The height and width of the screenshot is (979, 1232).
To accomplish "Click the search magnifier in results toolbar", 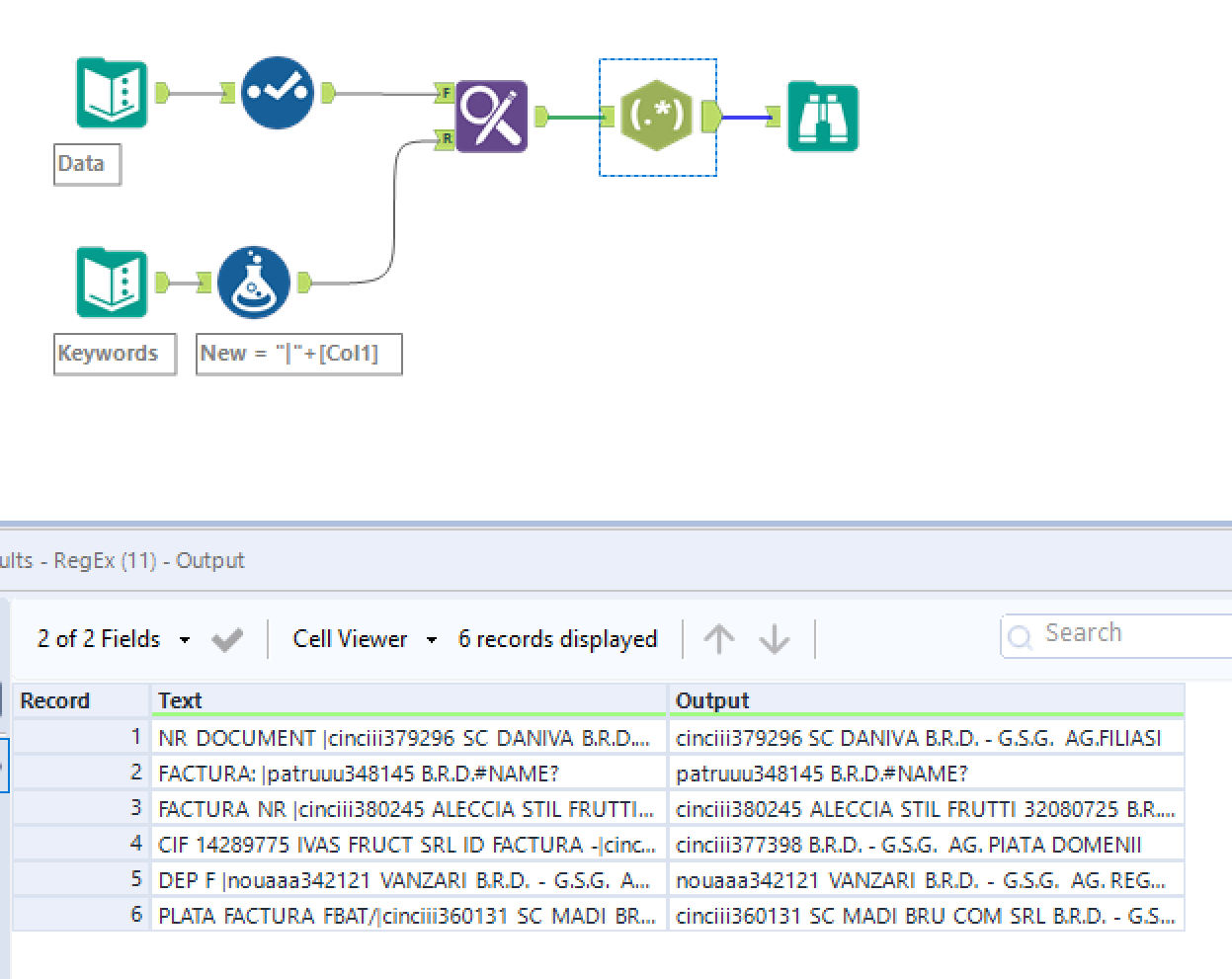I will 1021,636.
